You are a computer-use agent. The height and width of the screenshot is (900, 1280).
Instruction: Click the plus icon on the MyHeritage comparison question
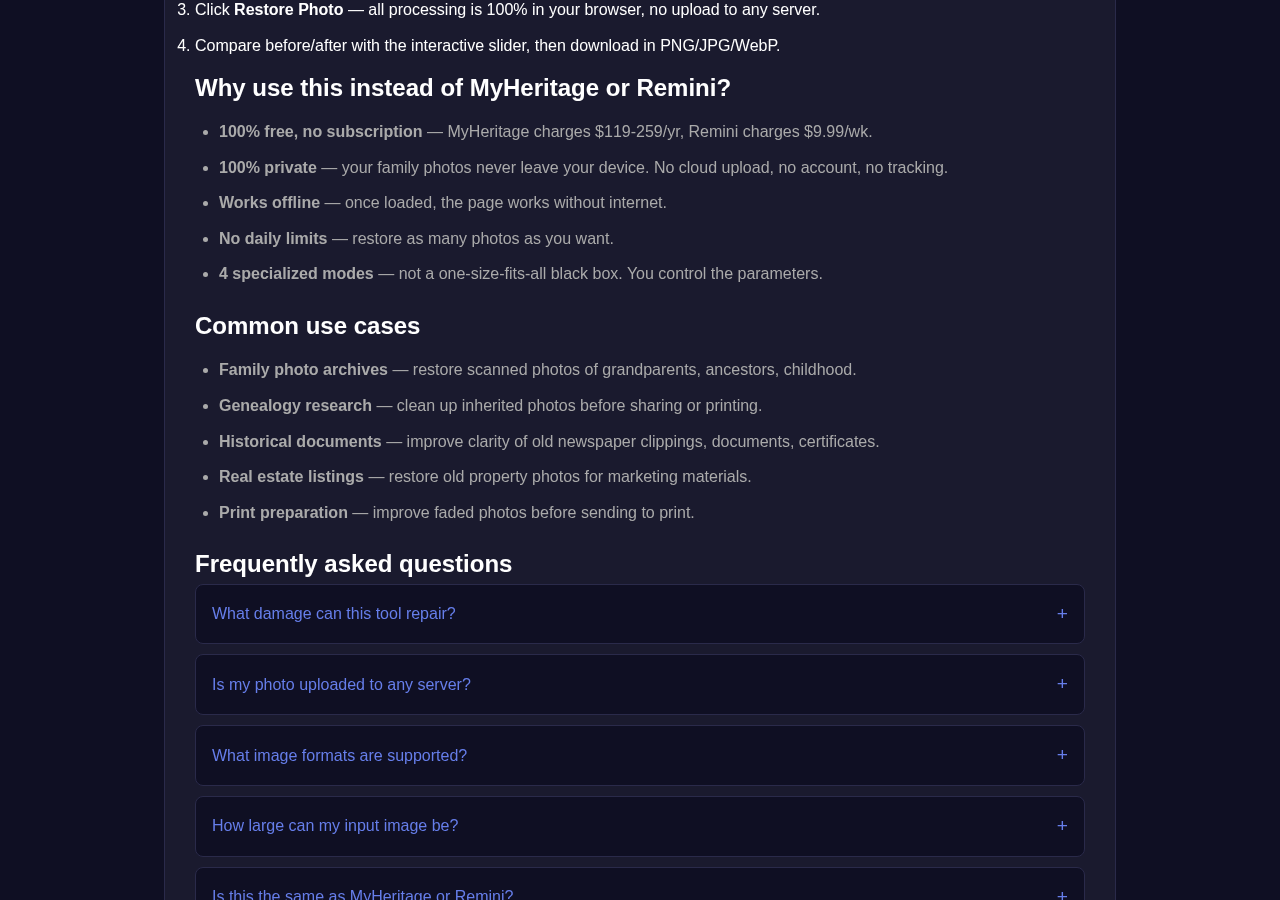(x=1062, y=894)
